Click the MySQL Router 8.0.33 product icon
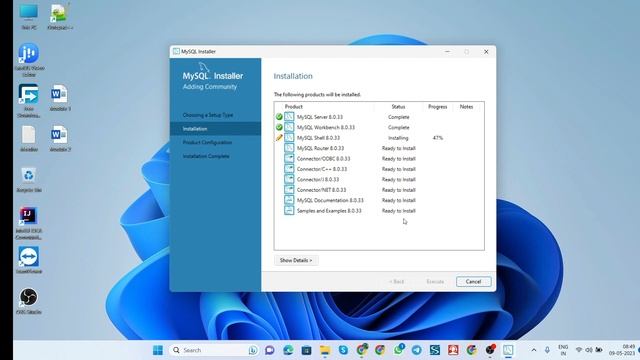 [289, 148]
